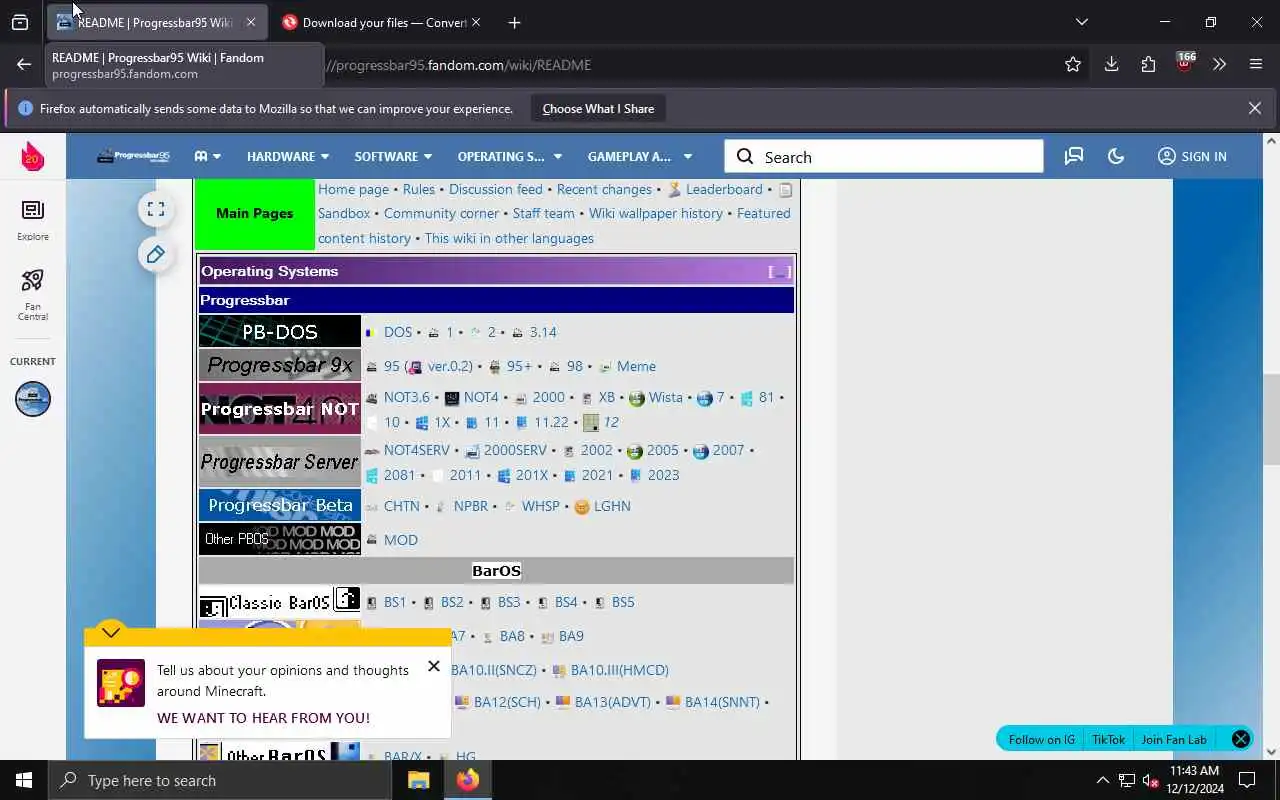1280x800 pixels.
Task: Click Firefox taskbar icon
Action: pyautogui.click(x=468, y=780)
